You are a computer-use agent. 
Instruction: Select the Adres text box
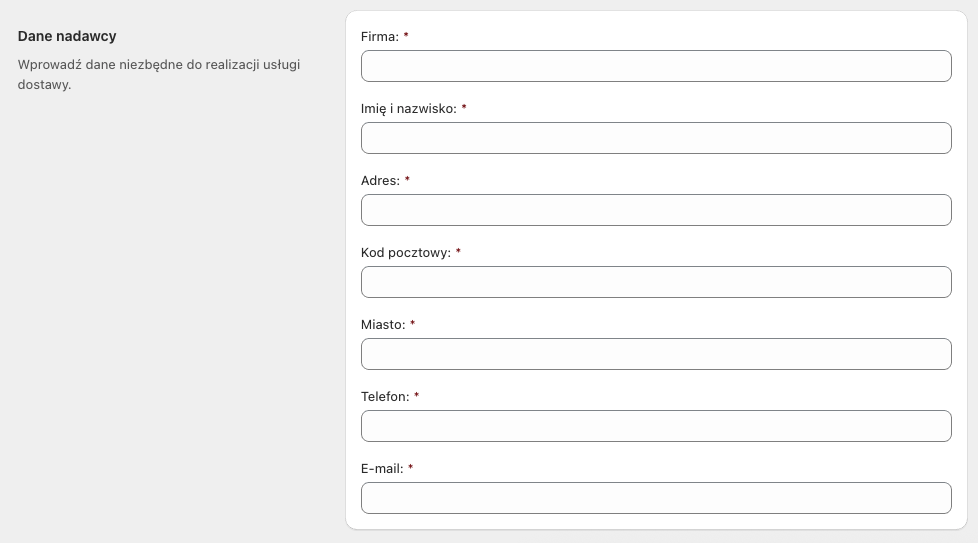pyautogui.click(x=656, y=210)
